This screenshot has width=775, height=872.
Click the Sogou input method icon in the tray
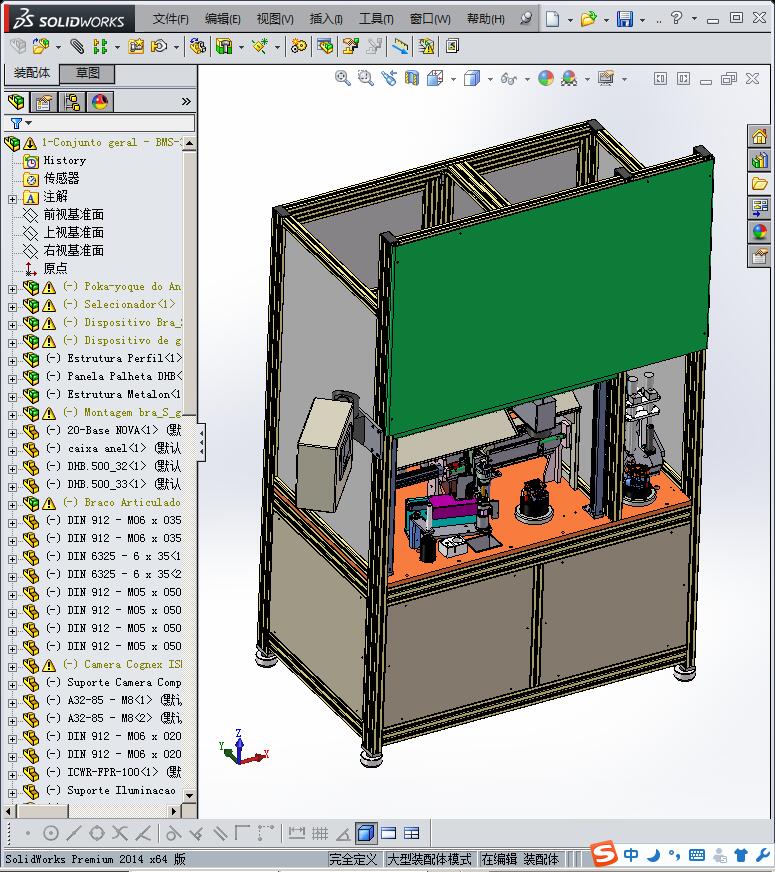coord(604,855)
